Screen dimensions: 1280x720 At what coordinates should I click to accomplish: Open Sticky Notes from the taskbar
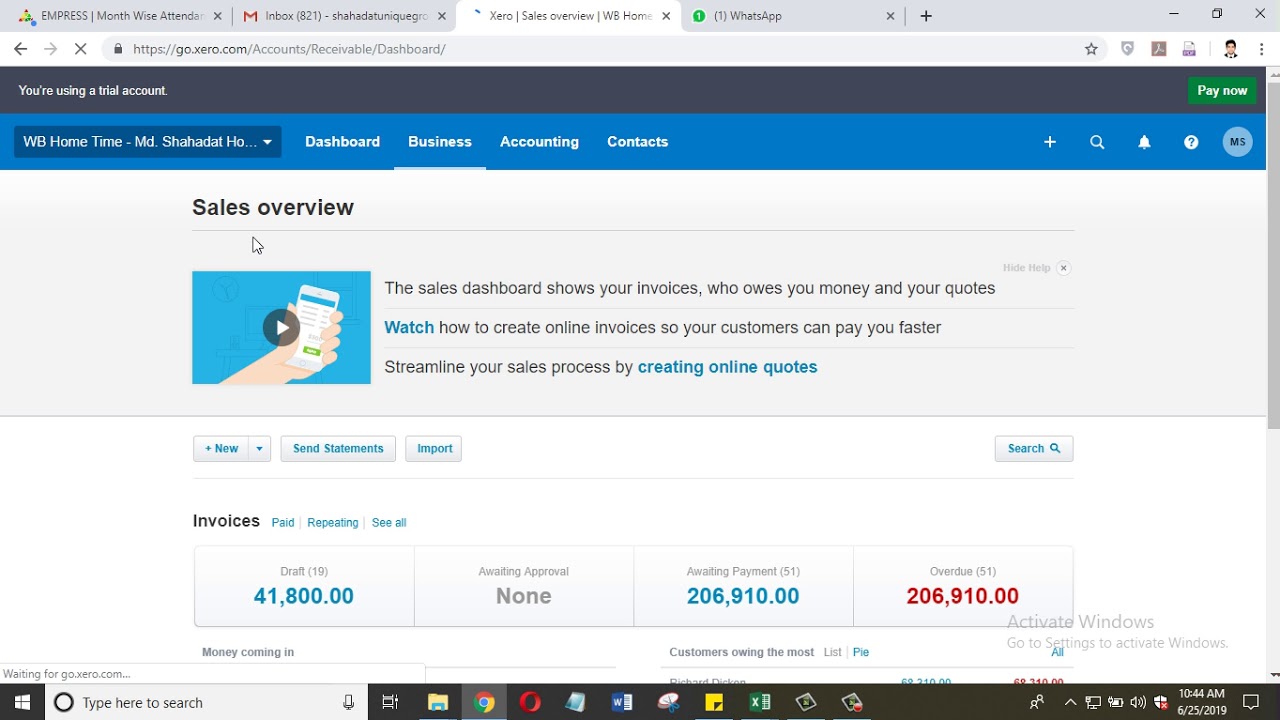(x=714, y=702)
